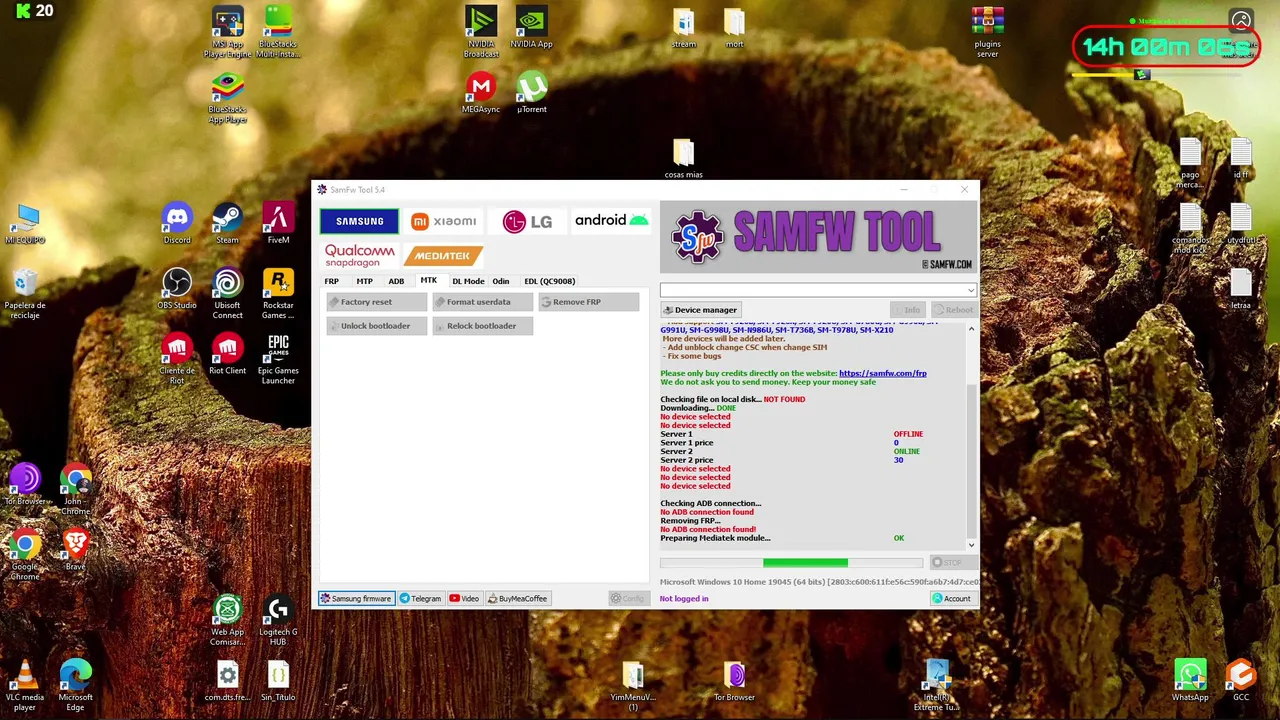Click the Info button
The image size is (1280, 720).
[907, 310]
